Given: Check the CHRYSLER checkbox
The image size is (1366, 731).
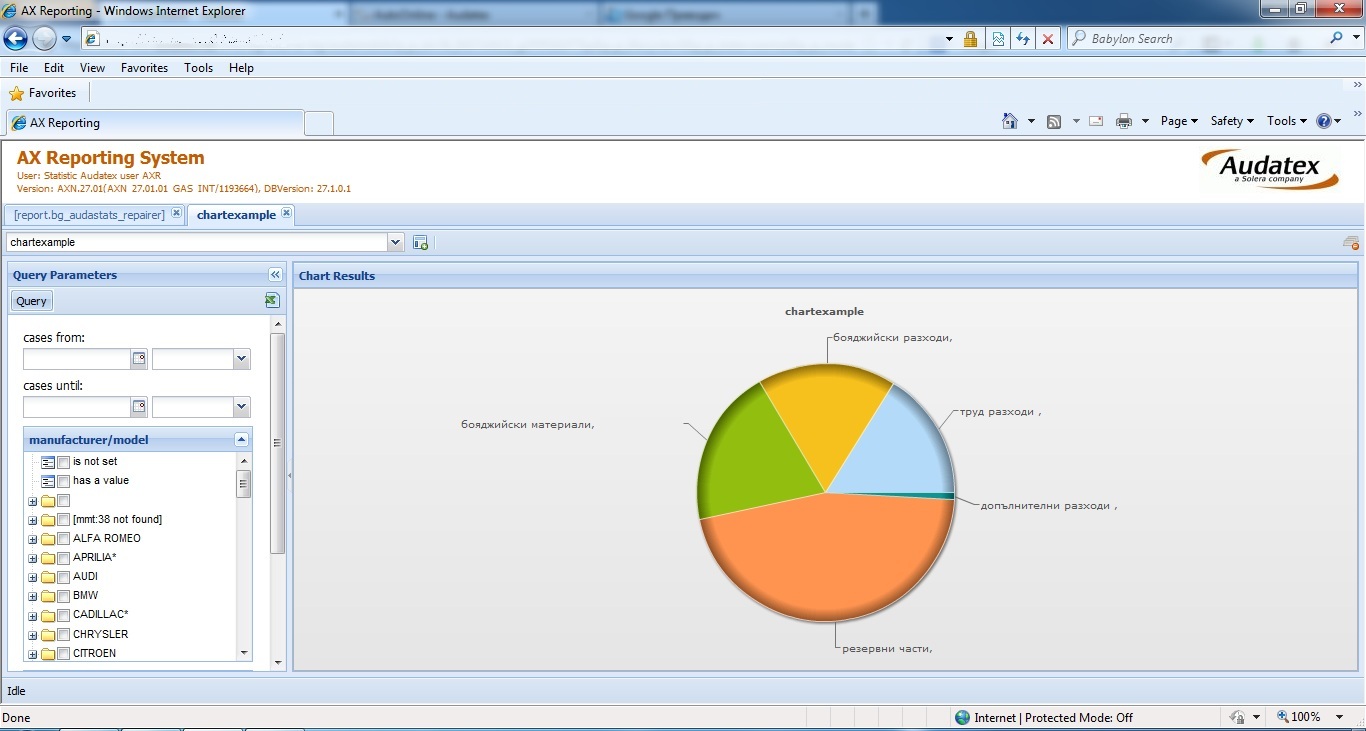Looking at the screenshot, I should click(64, 635).
